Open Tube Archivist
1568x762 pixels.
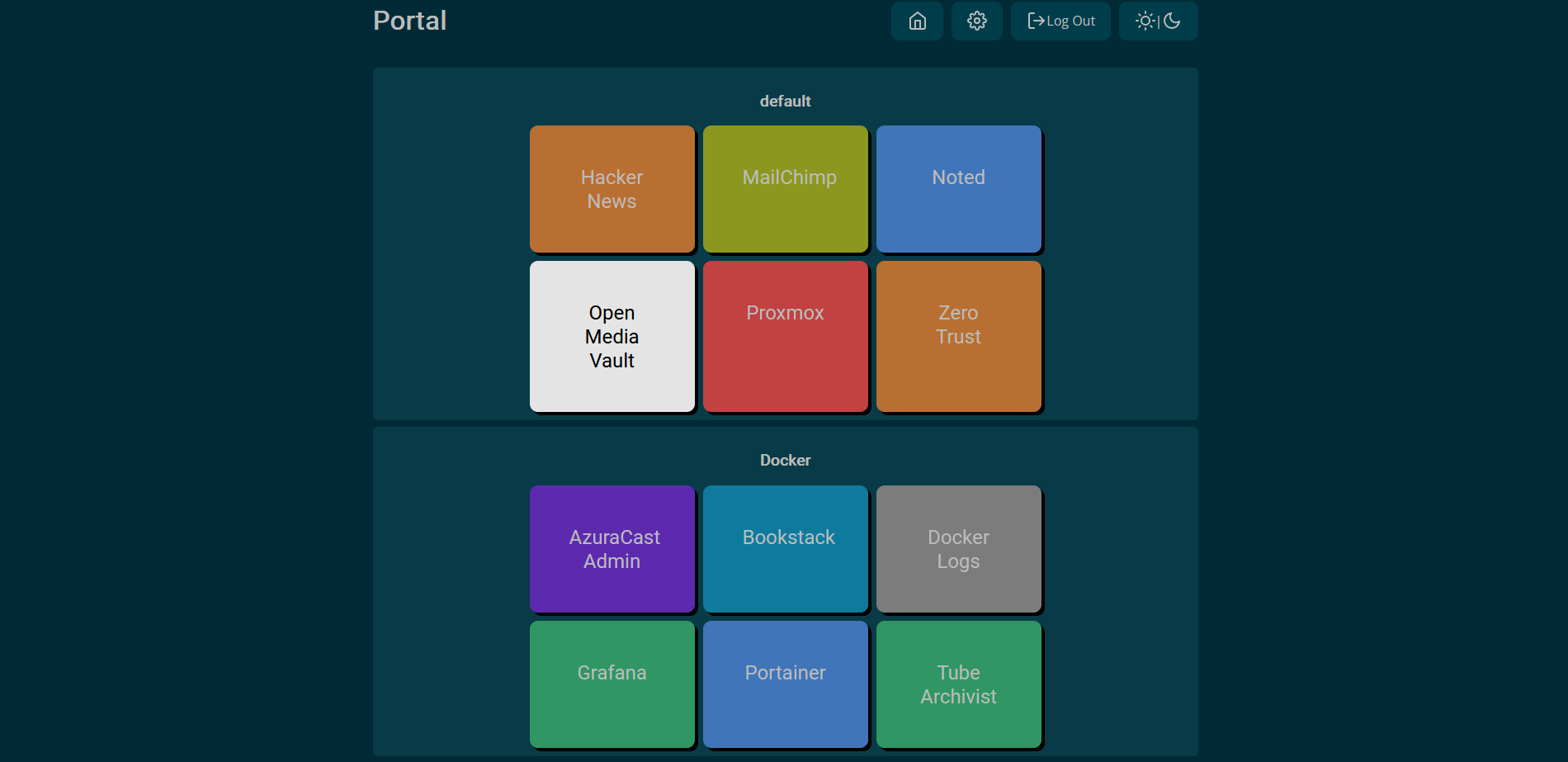pyautogui.click(x=958, y=684)
